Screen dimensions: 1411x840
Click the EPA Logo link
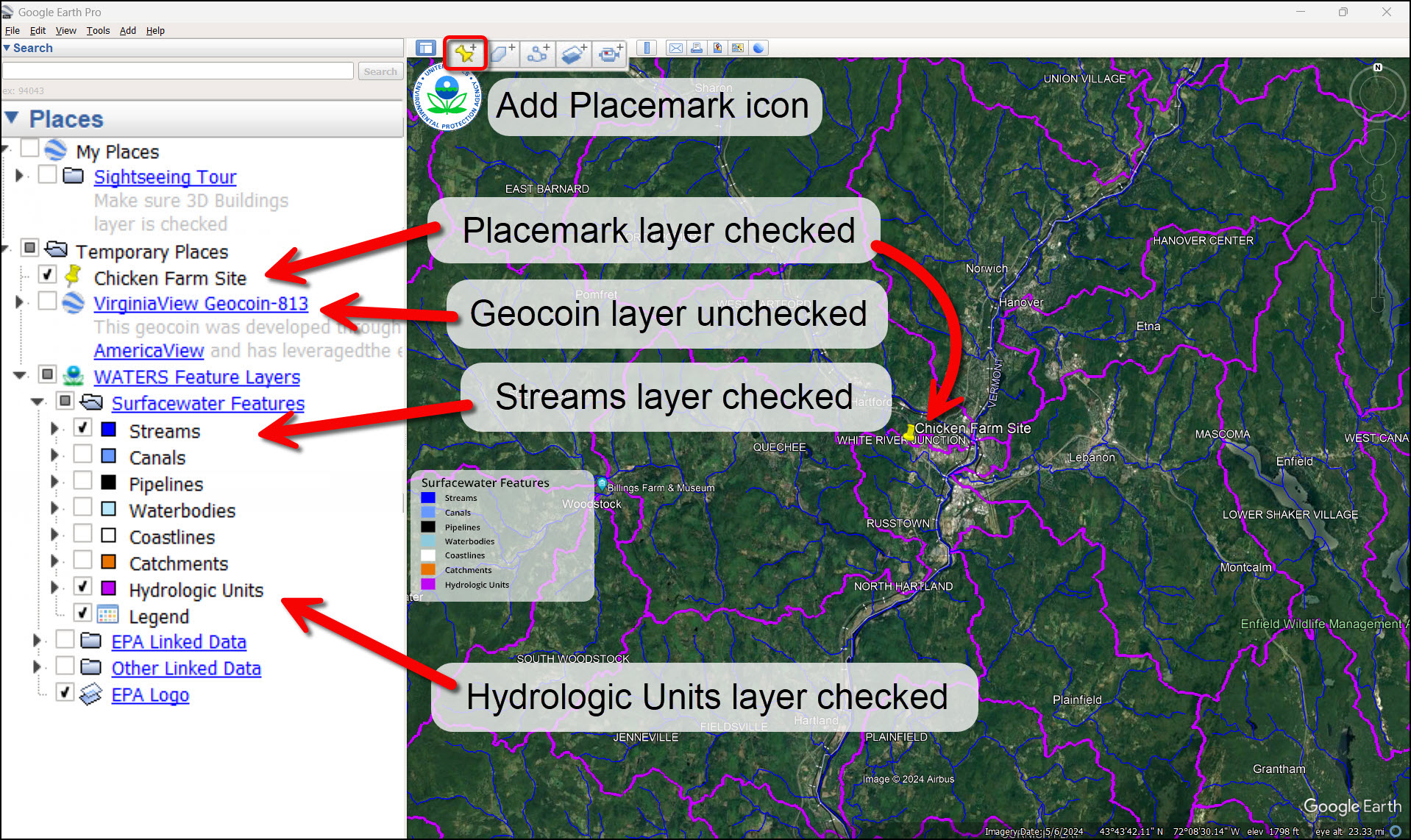150,695
